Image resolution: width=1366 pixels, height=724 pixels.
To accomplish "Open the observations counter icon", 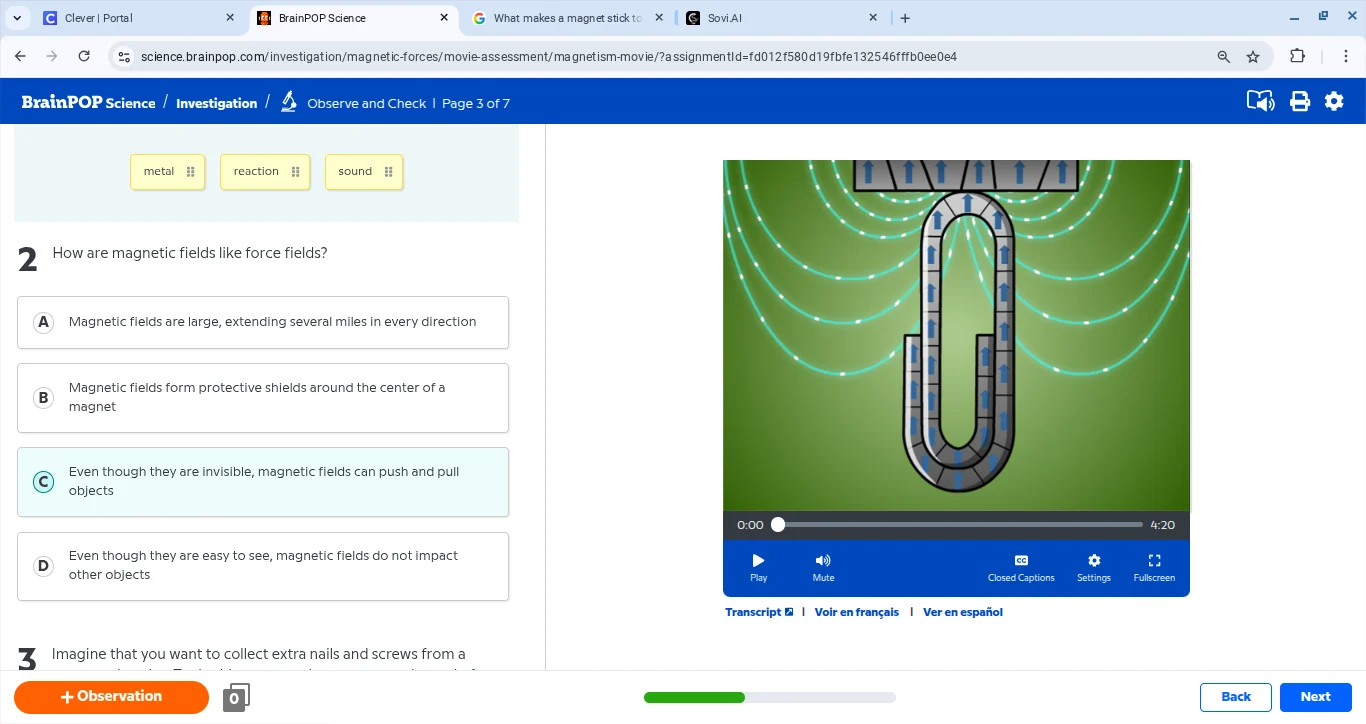I will [x=236, y=697].
